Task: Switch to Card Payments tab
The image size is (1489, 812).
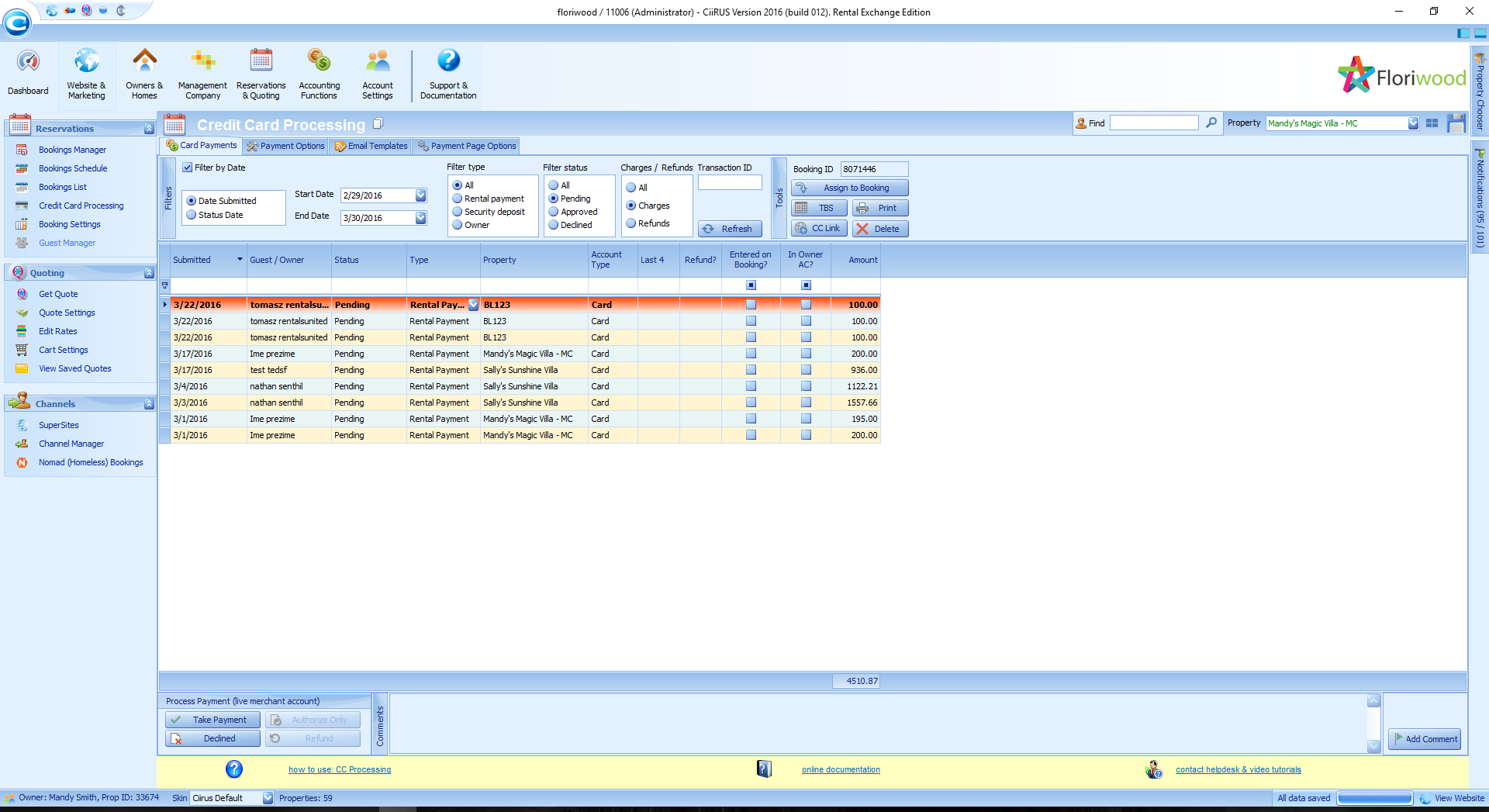Action: [x=202, y=145]
